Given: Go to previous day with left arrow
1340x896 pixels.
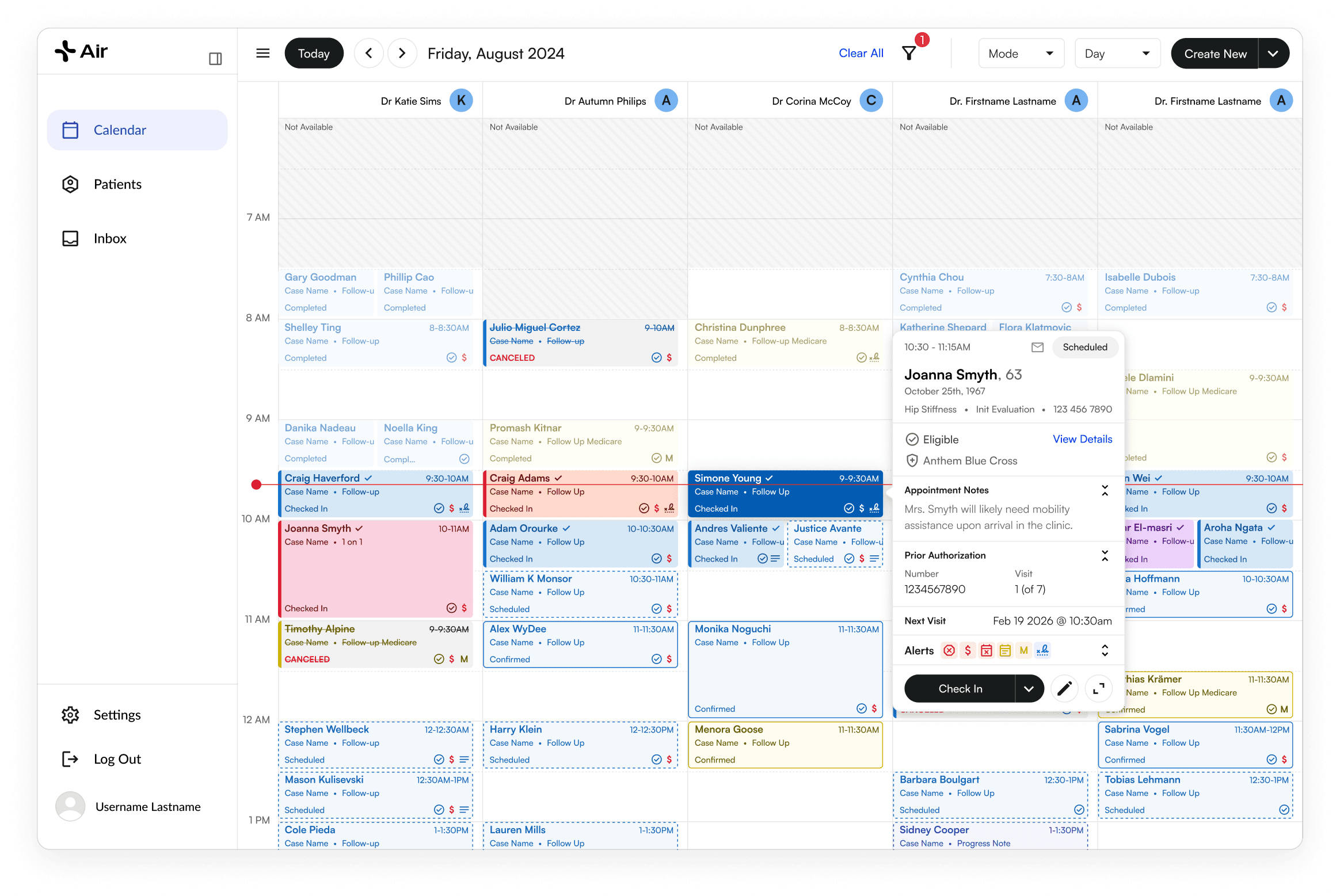Looking at the screenshot, I should [x=369, y=54].
